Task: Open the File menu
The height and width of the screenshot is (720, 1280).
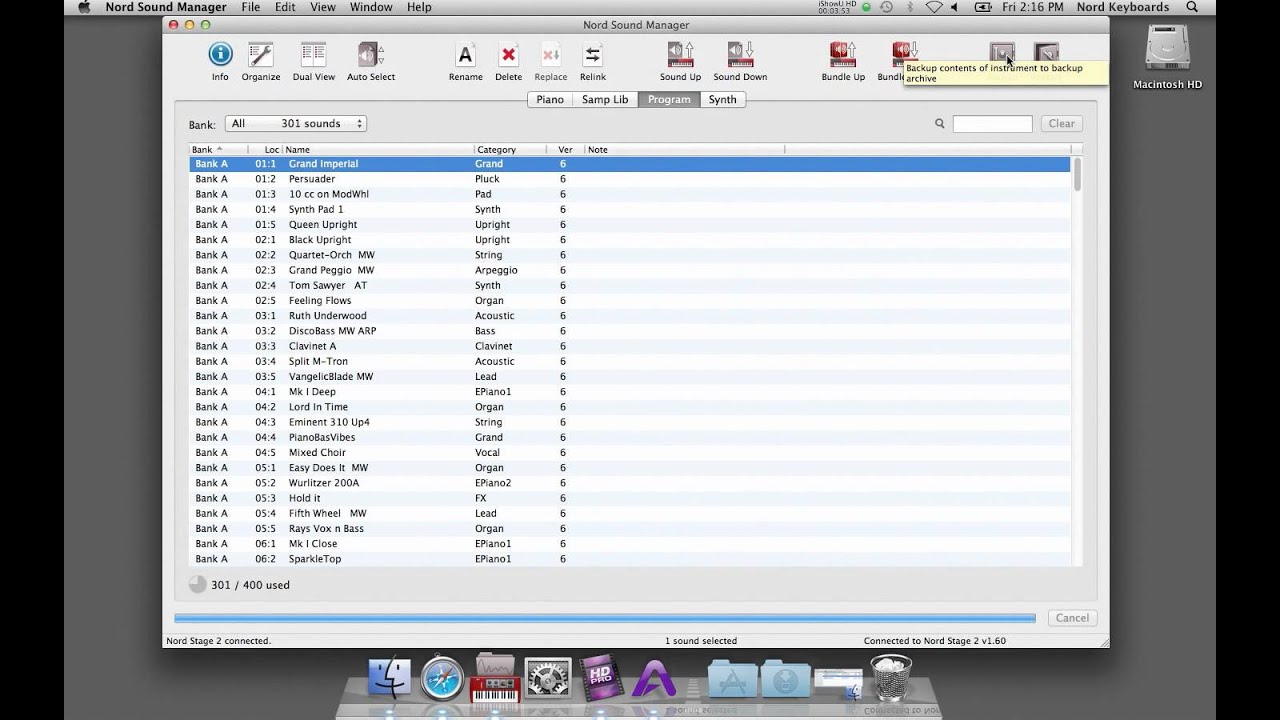Action: pos(251,7)
